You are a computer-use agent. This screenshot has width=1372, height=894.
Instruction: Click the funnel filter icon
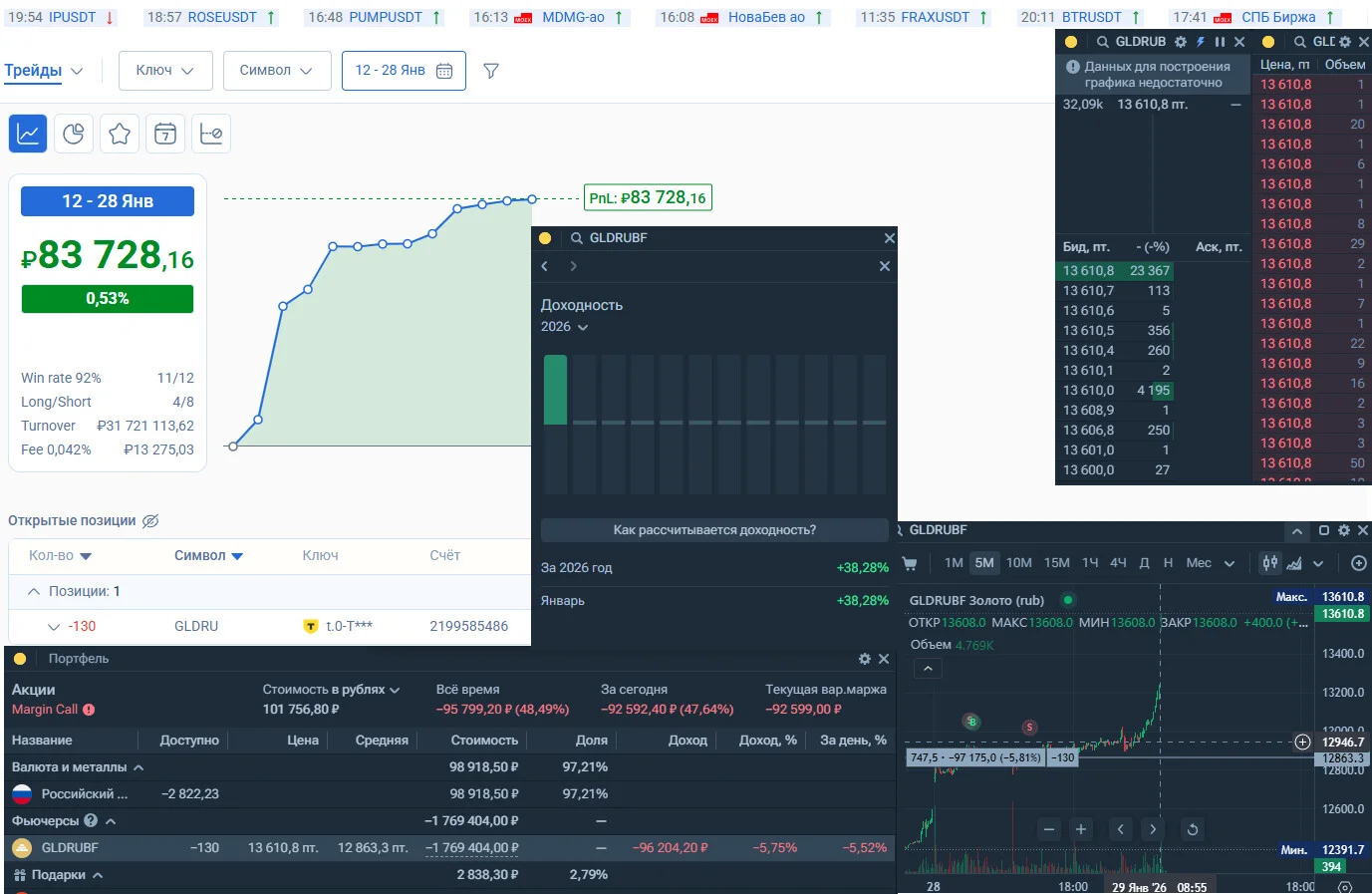(491, 71)
